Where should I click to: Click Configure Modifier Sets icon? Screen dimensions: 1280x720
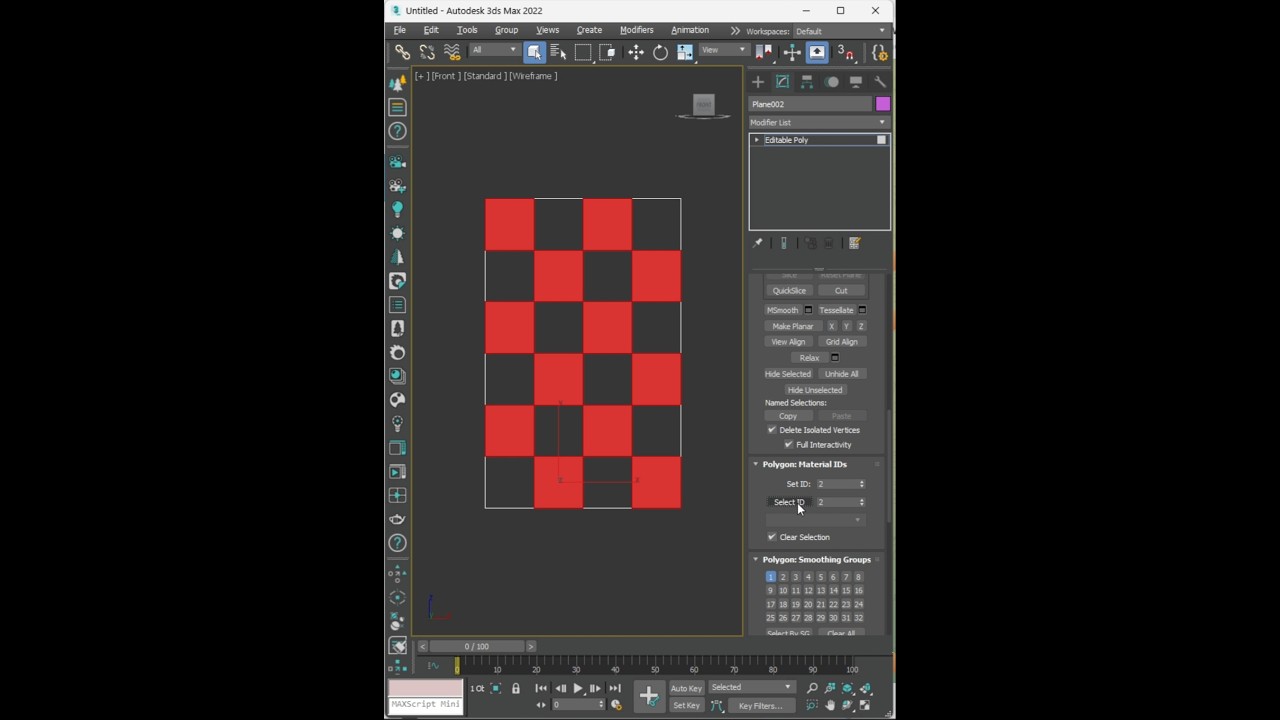click(x=855, y=243)
